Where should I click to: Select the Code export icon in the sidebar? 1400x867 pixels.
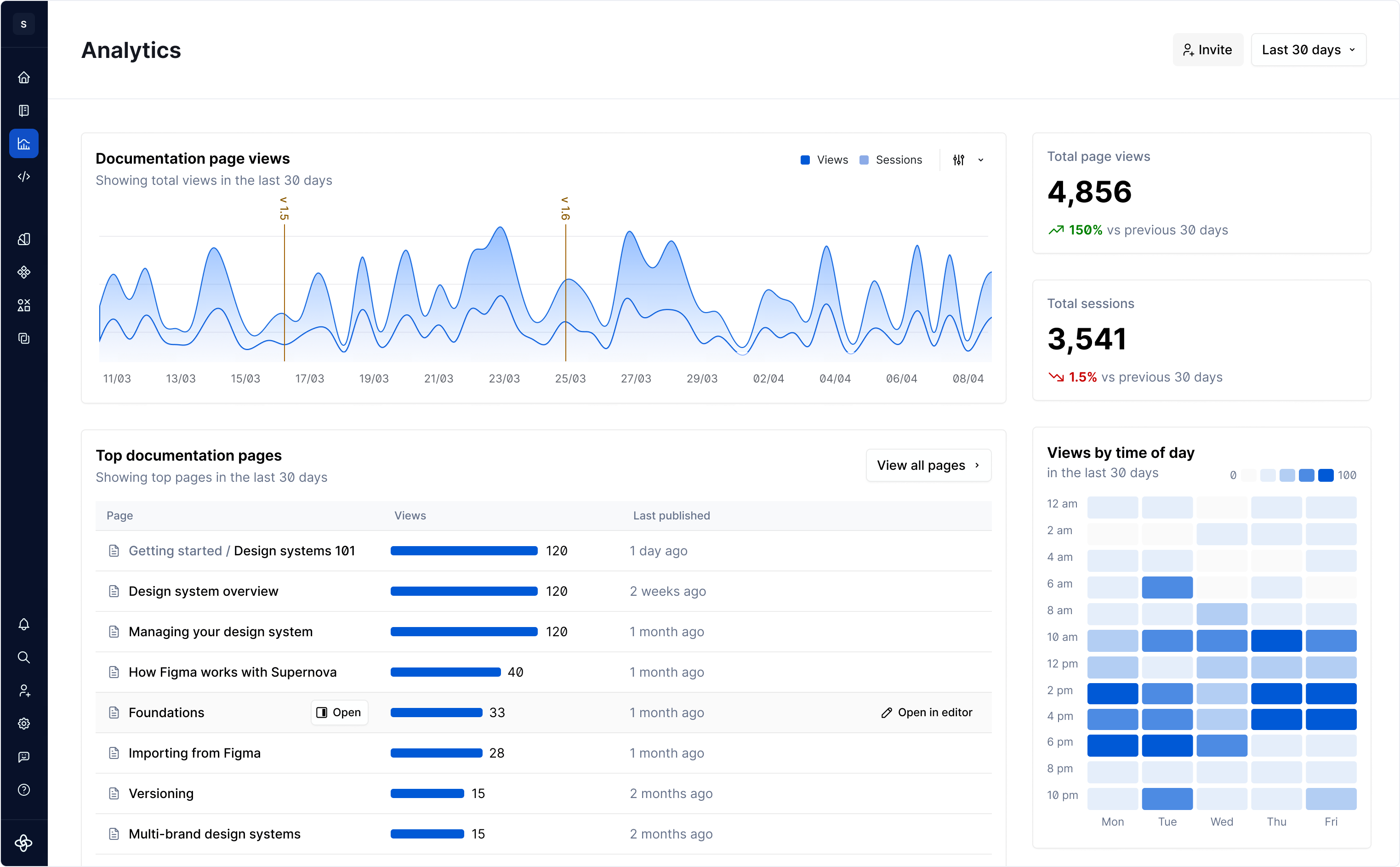point(23,177)
